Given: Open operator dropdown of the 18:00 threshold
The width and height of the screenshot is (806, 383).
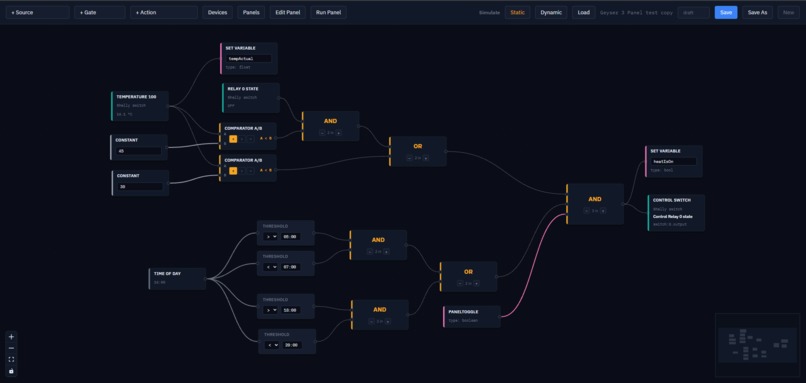Looking at the screenshot, I should click(x=270, y=311).
